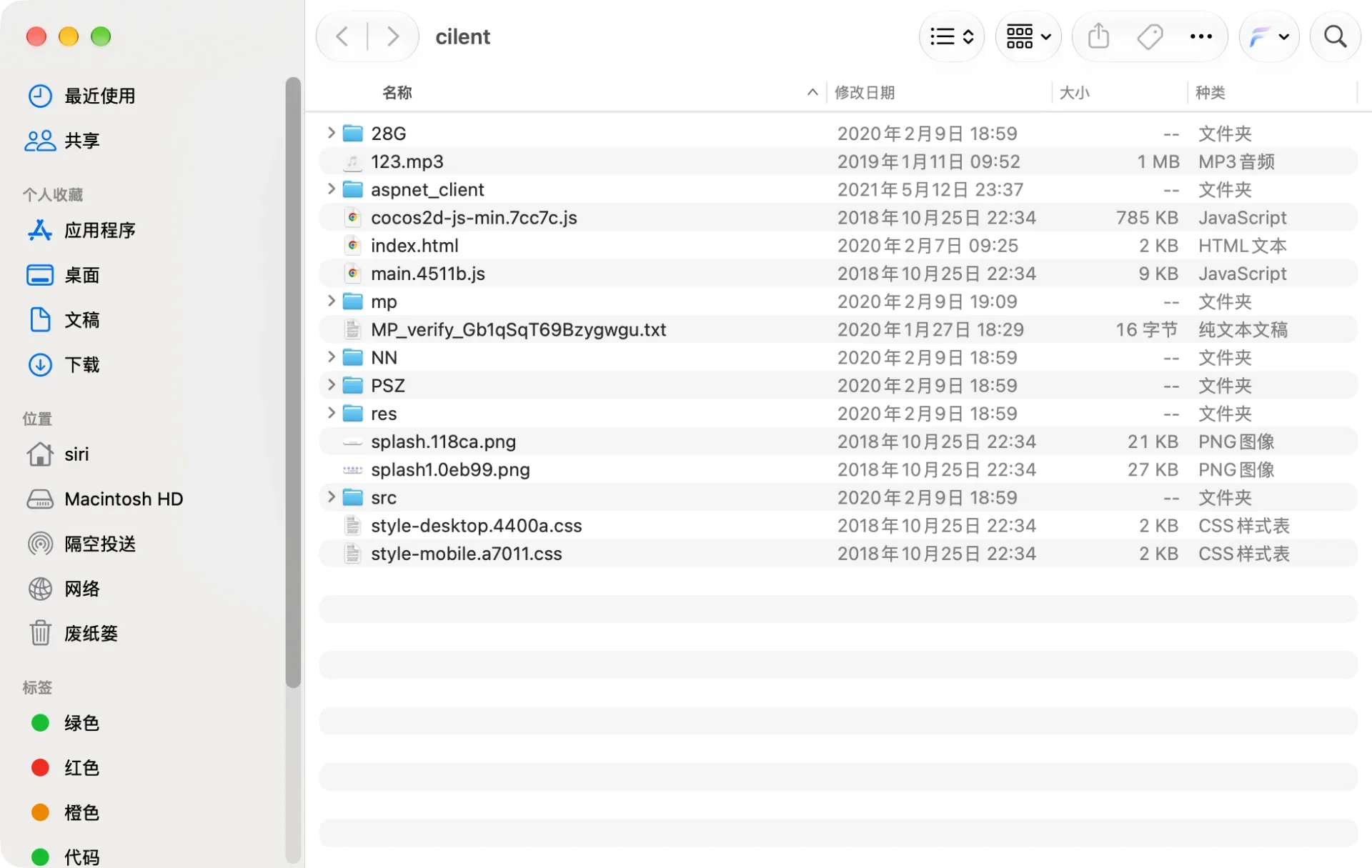Select the 红色 tag
The image size is (1372, 868).
pos(64,768)
